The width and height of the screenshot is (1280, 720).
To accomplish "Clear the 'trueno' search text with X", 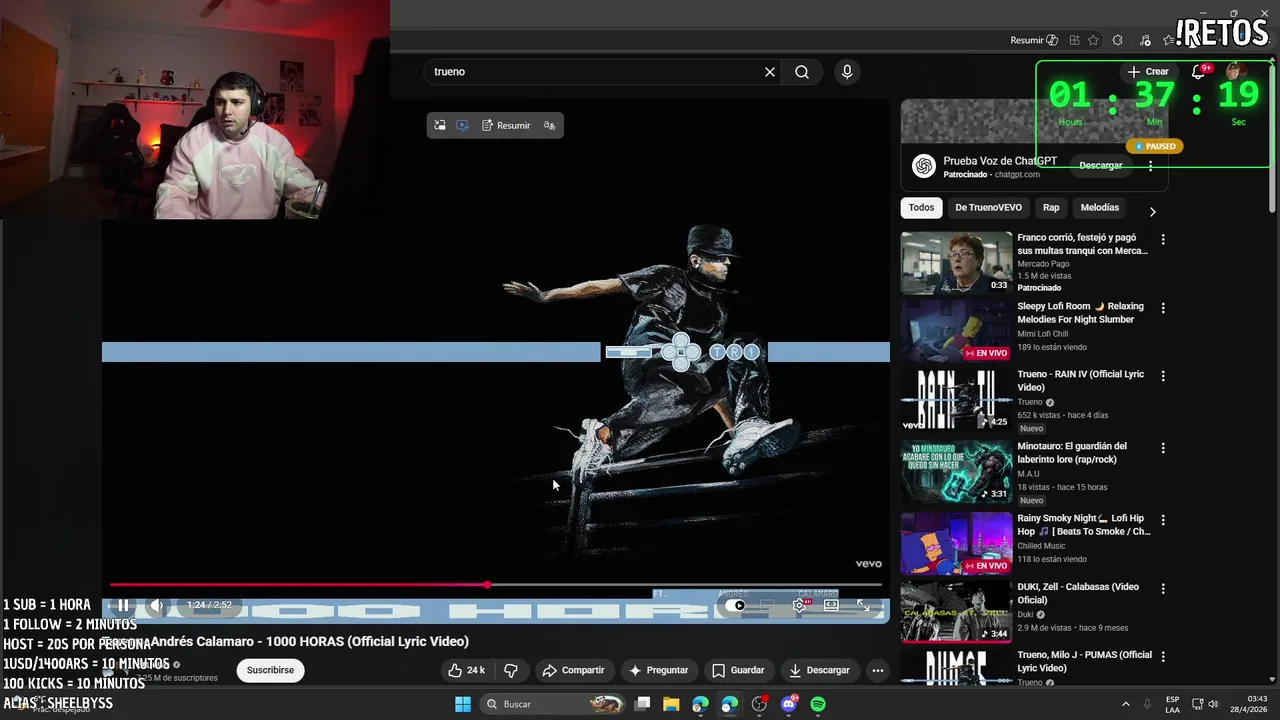I will (770, 72).
